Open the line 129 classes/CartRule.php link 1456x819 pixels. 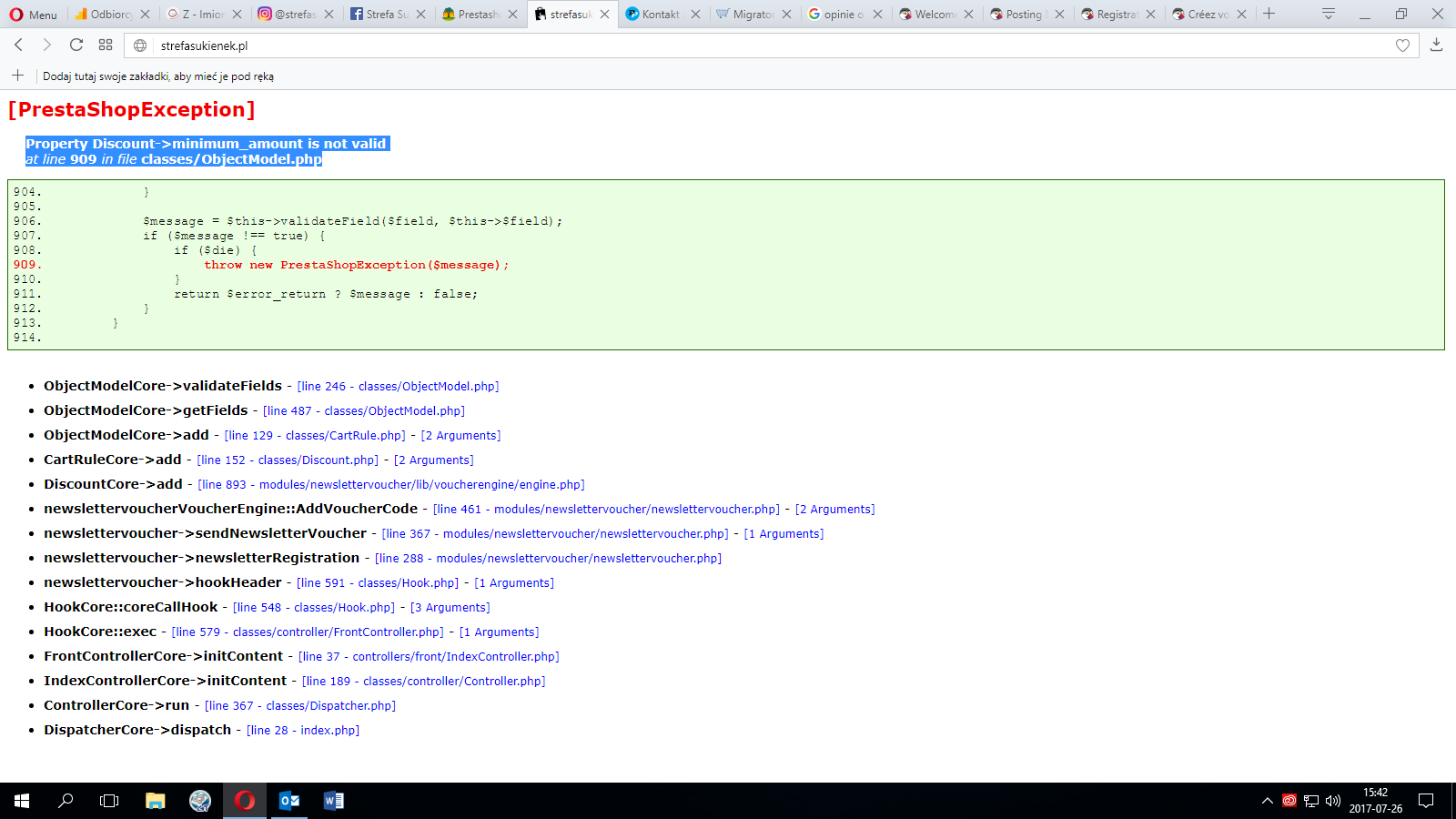pos(315,436)
